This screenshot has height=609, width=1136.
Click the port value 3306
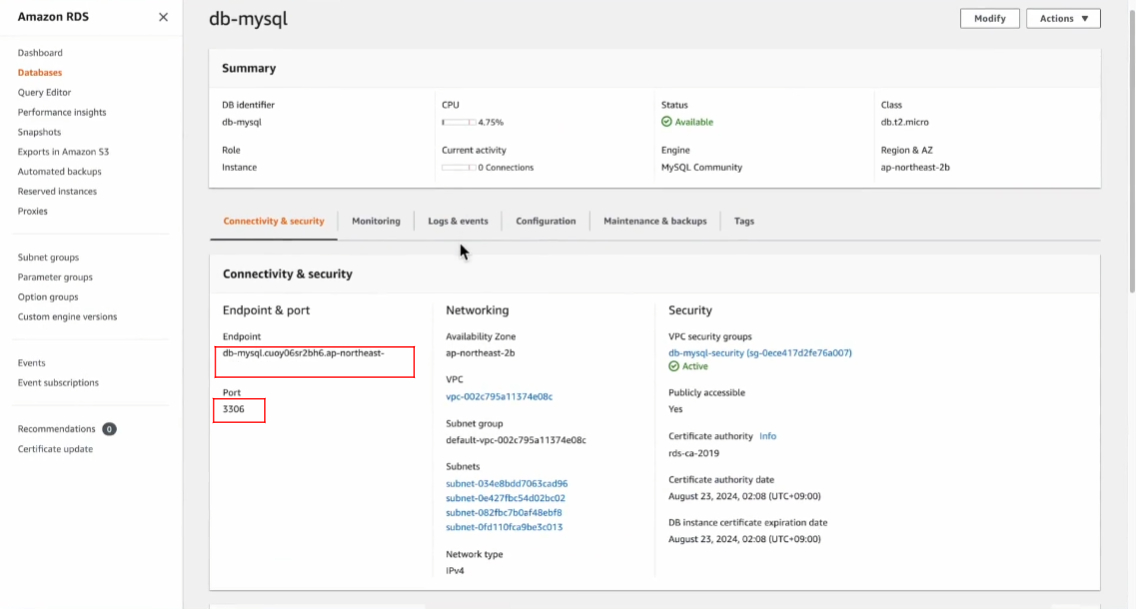(233, 409)
